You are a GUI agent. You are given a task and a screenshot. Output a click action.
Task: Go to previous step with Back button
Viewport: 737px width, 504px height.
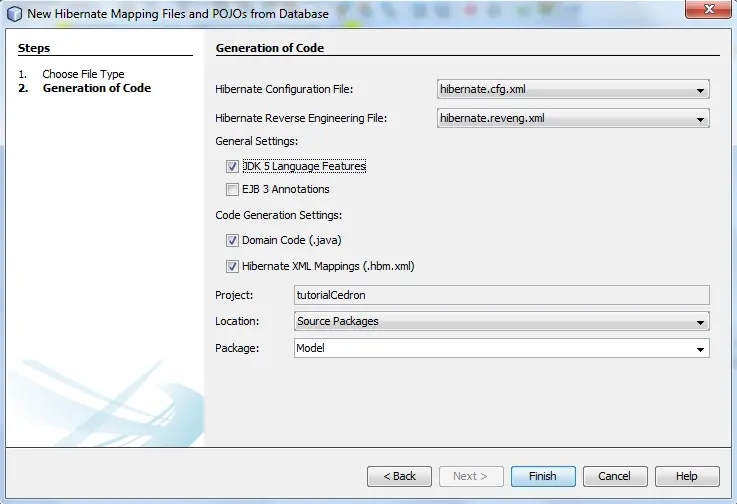tap(399, 476)
